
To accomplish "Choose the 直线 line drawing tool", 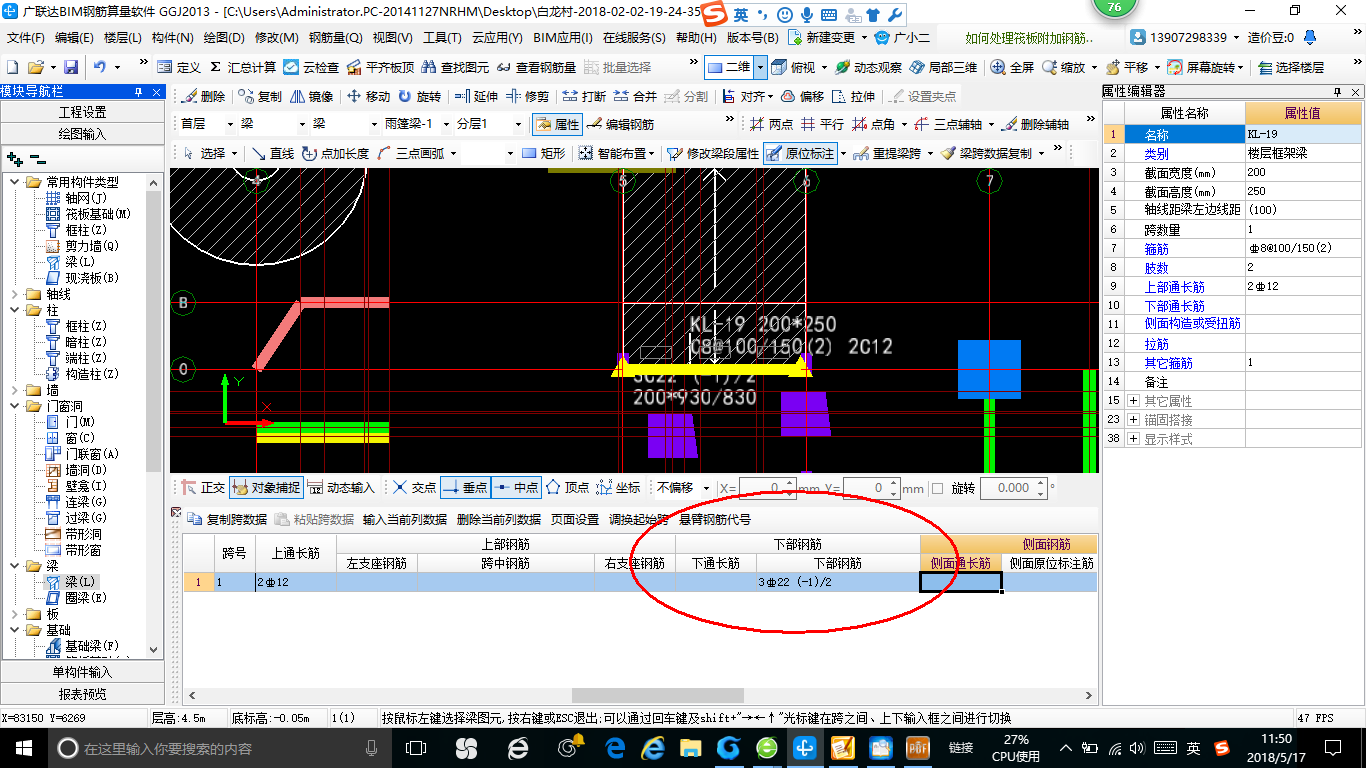I will (273, 153).
